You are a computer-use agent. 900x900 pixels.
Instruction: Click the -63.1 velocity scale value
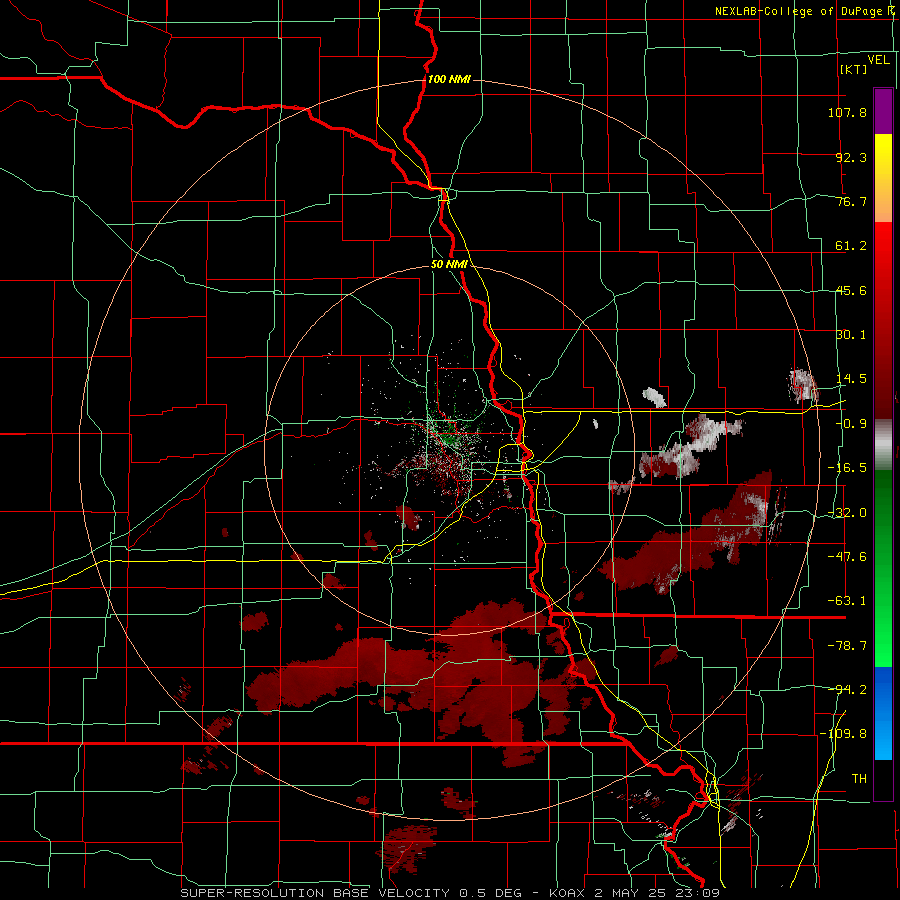(x=847, y=601)
